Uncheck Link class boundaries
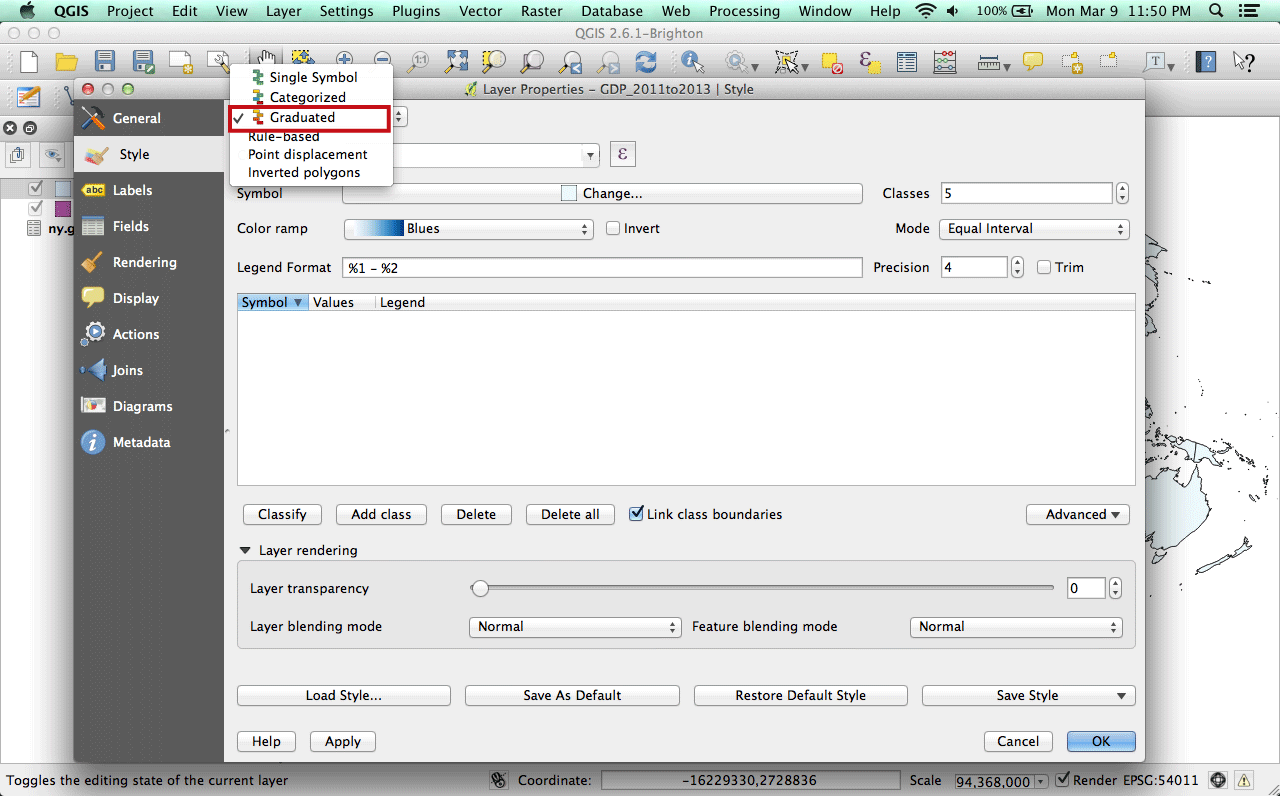 pyautogui.click(x=636, y=514)
